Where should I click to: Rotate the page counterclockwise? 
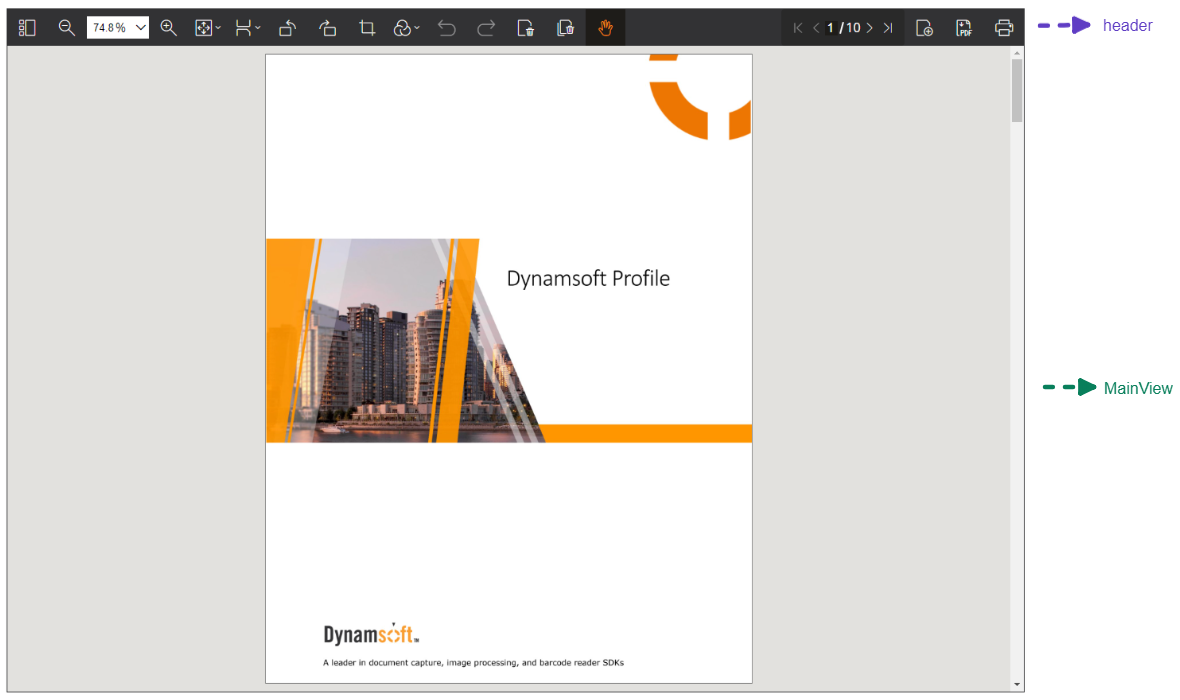click(x=287, y=28)
